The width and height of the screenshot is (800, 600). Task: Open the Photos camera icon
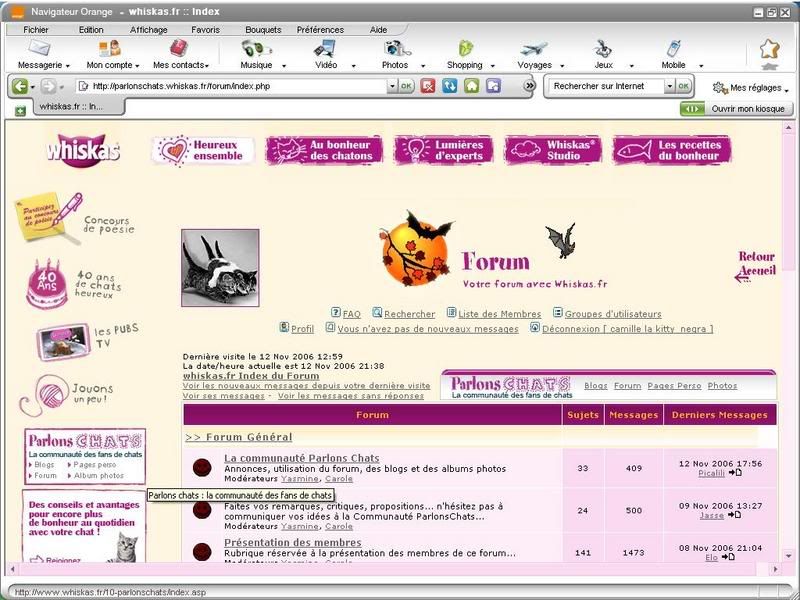(397, 48)
